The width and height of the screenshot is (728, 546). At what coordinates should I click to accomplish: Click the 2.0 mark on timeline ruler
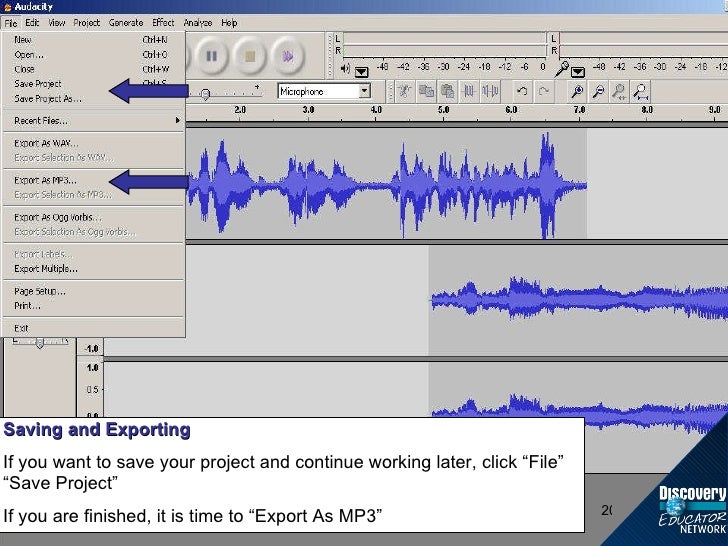[240, 110]
